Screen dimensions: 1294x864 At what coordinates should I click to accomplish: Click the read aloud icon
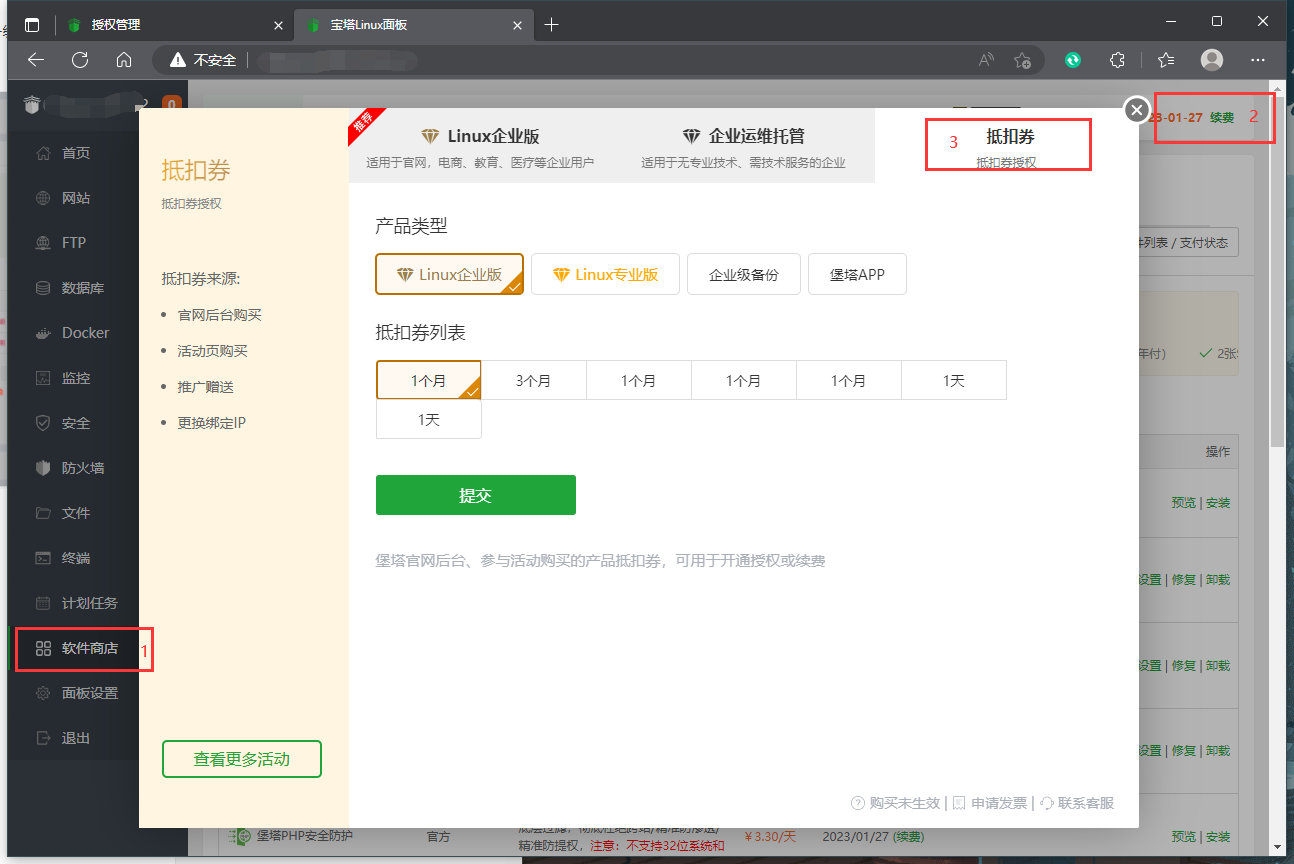pos(986,60)
